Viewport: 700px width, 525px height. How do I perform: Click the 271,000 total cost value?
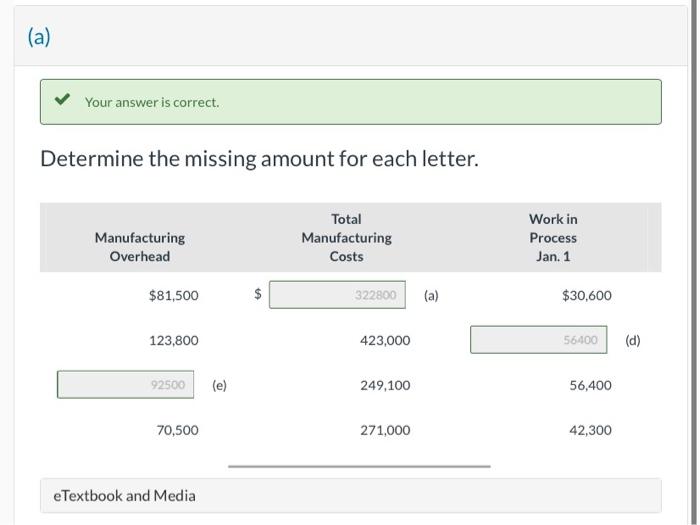click(385, 431)
